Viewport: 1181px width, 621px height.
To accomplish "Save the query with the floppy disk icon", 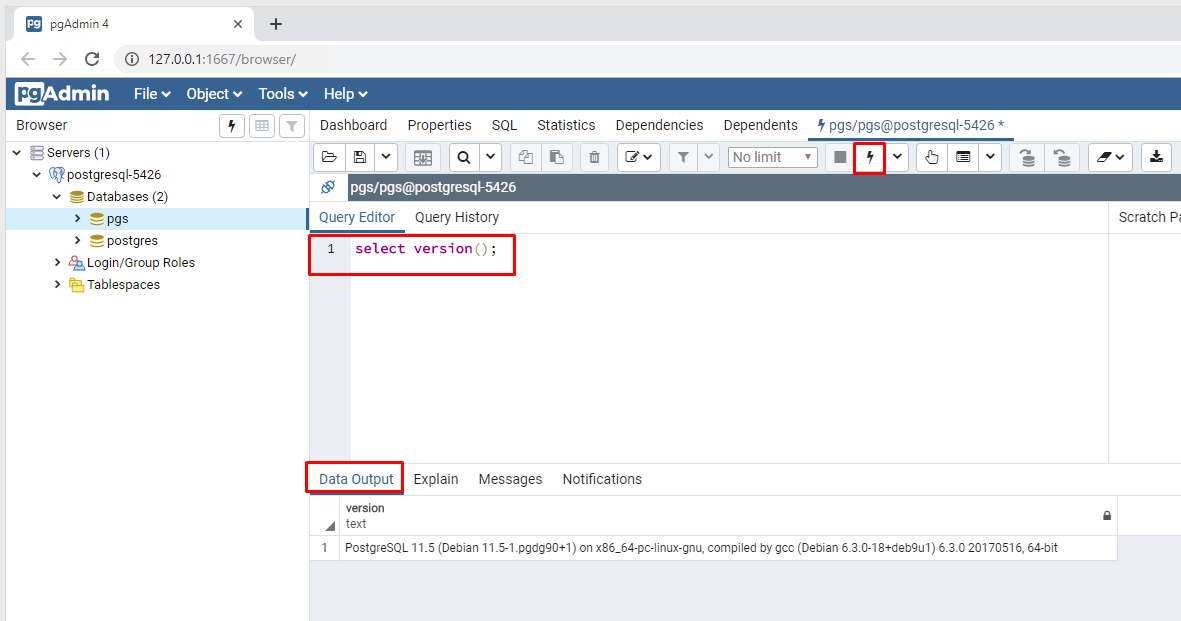I will pos(360,157).
